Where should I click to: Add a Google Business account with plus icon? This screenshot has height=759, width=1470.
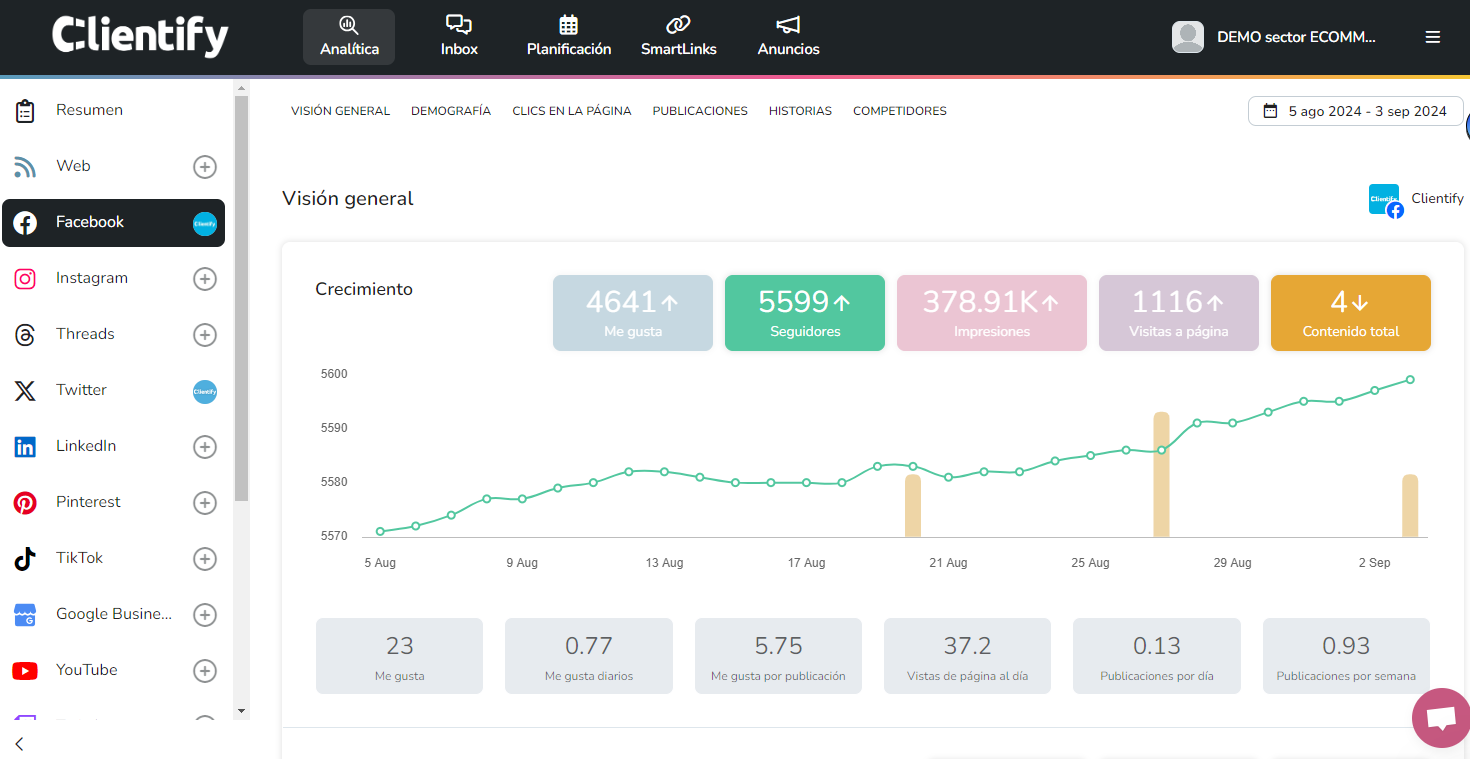pyautogui.click(x=205, y=615)
